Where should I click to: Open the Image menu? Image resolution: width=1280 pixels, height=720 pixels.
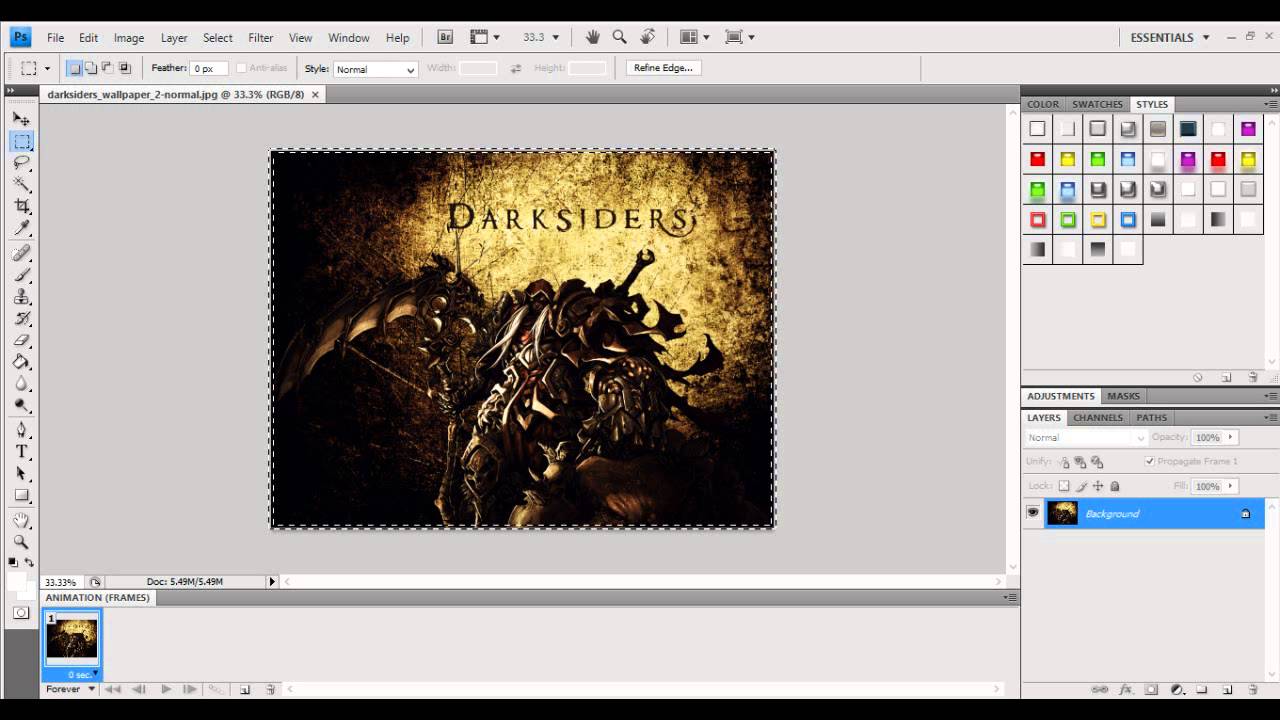[129, 37]
